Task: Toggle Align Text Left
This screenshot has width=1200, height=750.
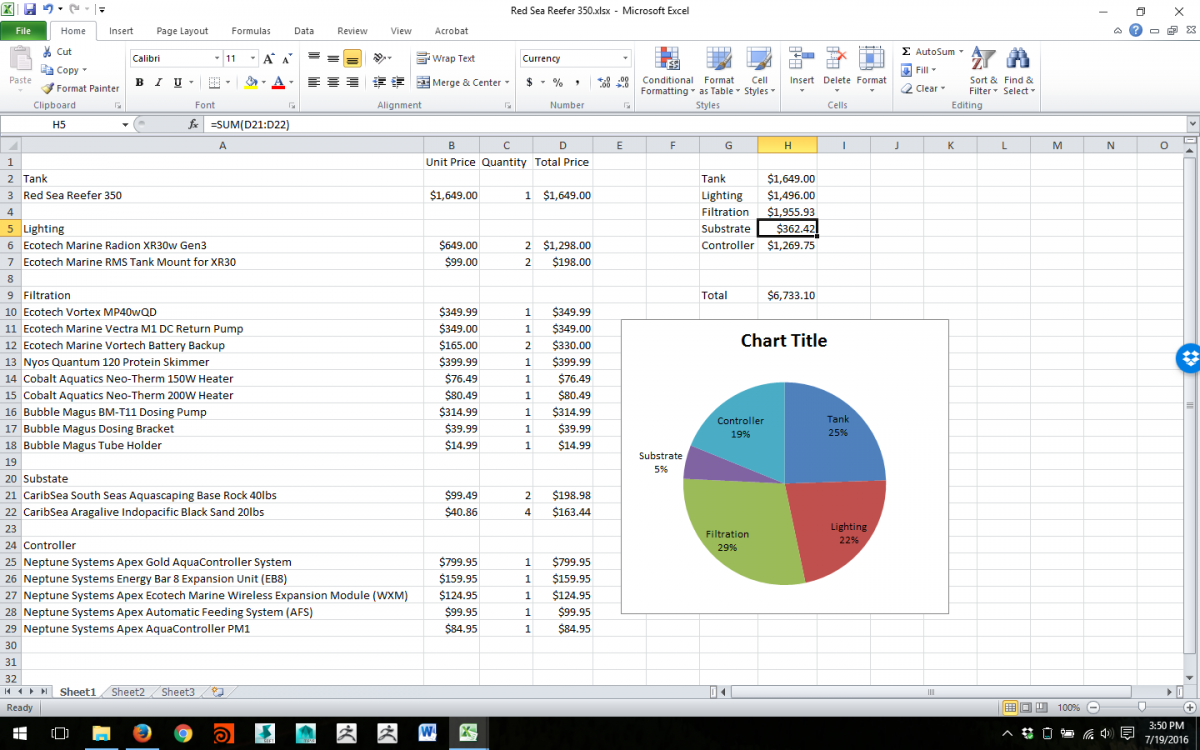Action: tap(314, 83)
